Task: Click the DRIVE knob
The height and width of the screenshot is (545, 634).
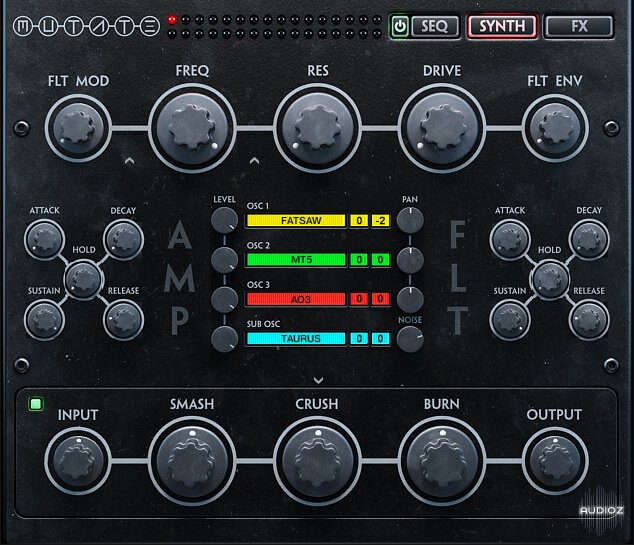Action: pyautogui.click(x=442, y=128)
